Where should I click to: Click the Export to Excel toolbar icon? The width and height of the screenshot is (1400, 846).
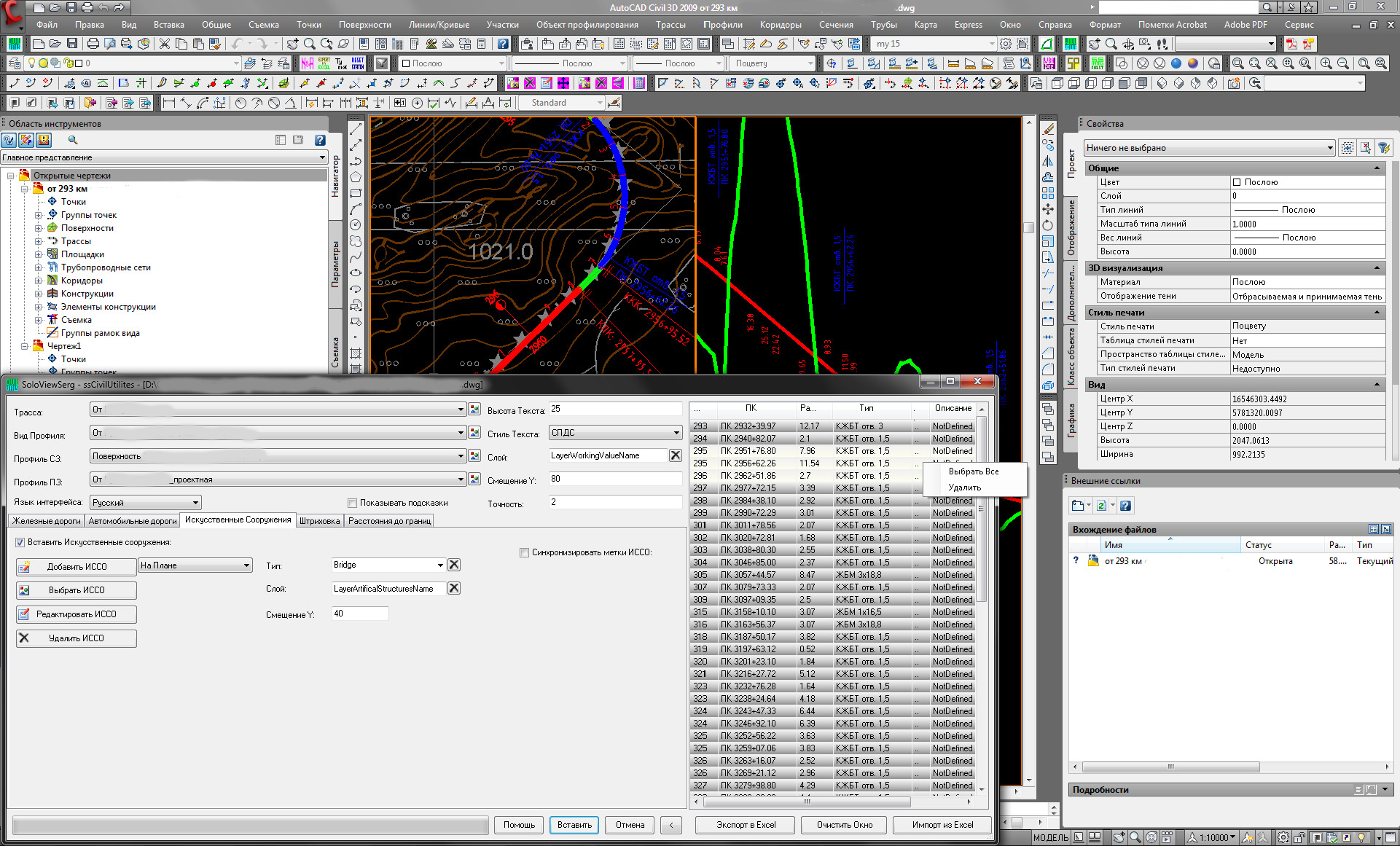coord(324,63)
